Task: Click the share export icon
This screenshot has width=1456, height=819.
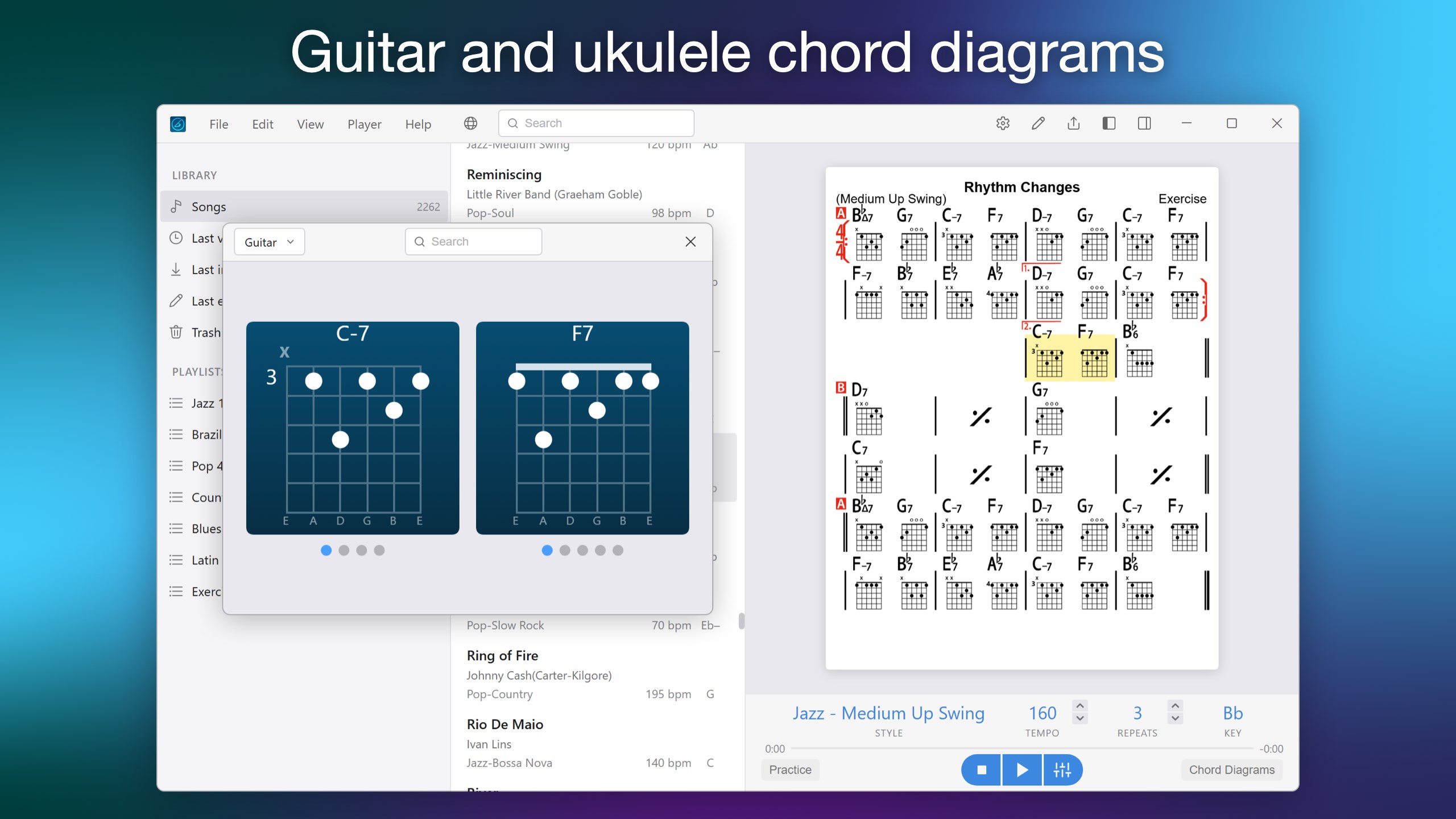Action: 1073,123
